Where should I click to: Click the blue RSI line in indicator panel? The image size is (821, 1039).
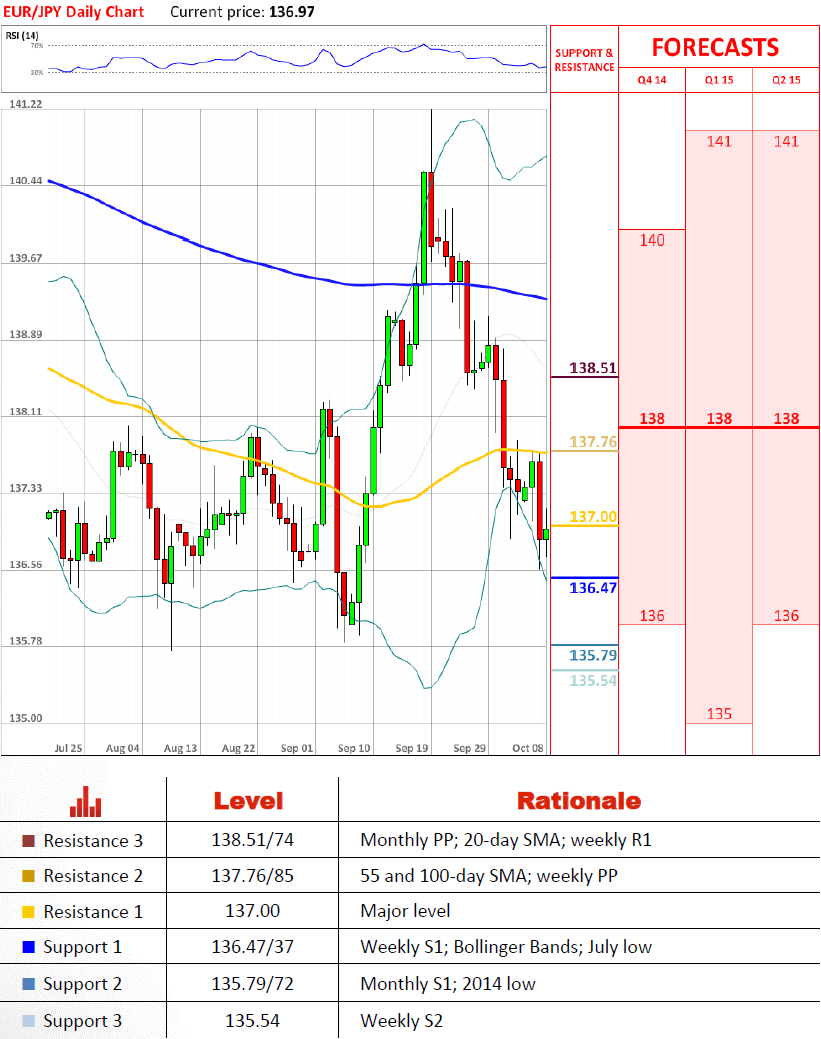pos(298,58)
